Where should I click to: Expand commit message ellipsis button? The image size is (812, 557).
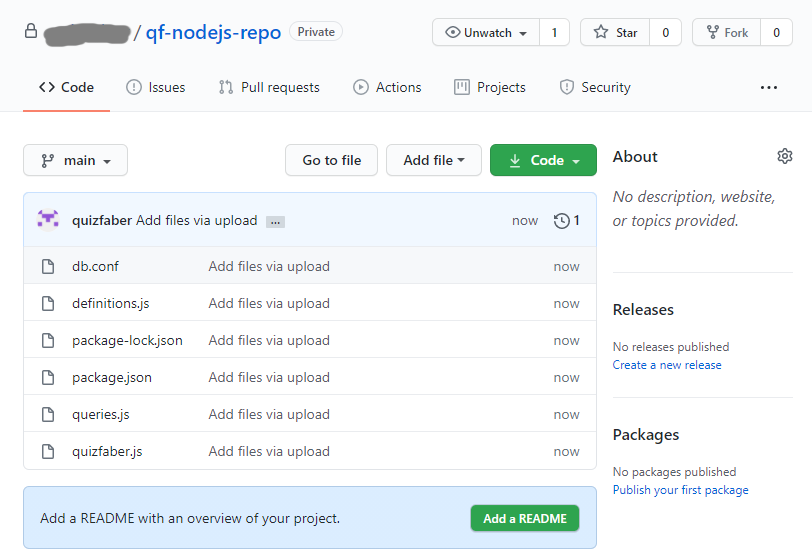point(275,221)
